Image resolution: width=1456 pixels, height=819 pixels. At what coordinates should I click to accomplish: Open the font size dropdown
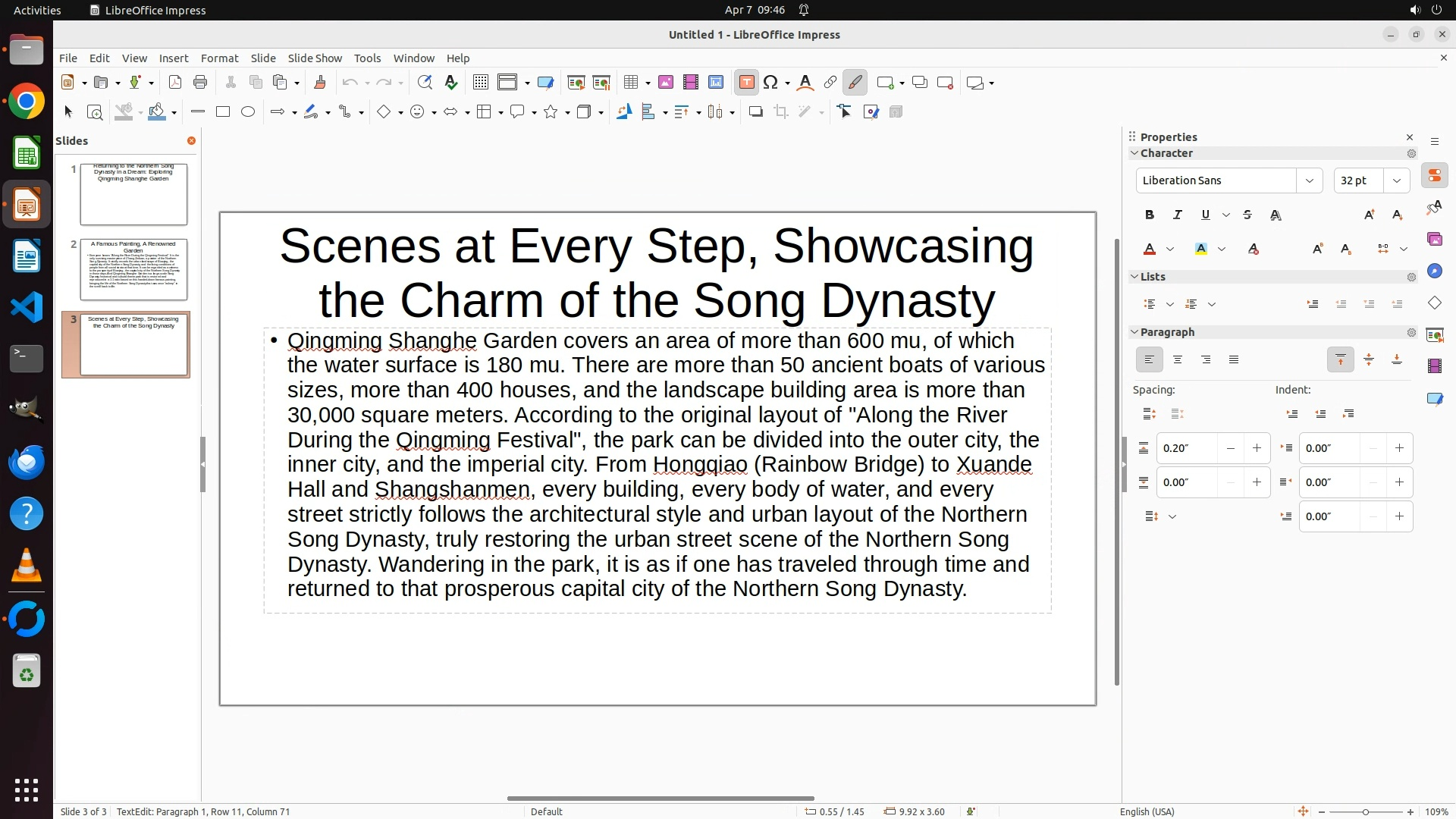[1396, 180]
